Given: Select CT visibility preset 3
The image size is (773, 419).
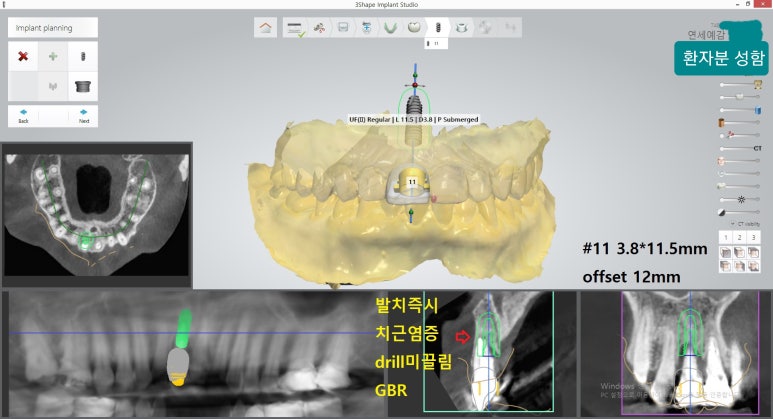Looking at the screenshot, I should (x=753, y=237).
